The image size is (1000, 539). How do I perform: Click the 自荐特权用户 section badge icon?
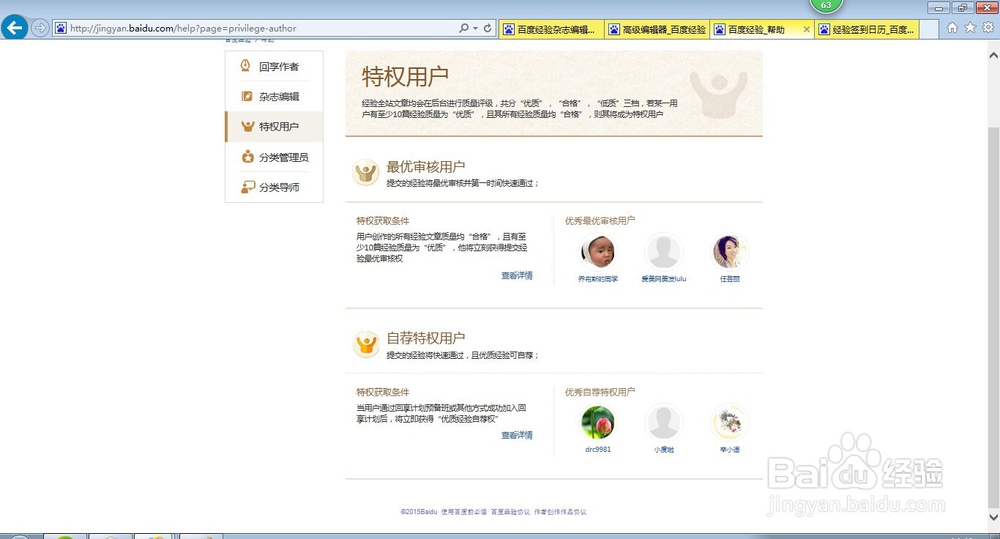click(366, 344)
